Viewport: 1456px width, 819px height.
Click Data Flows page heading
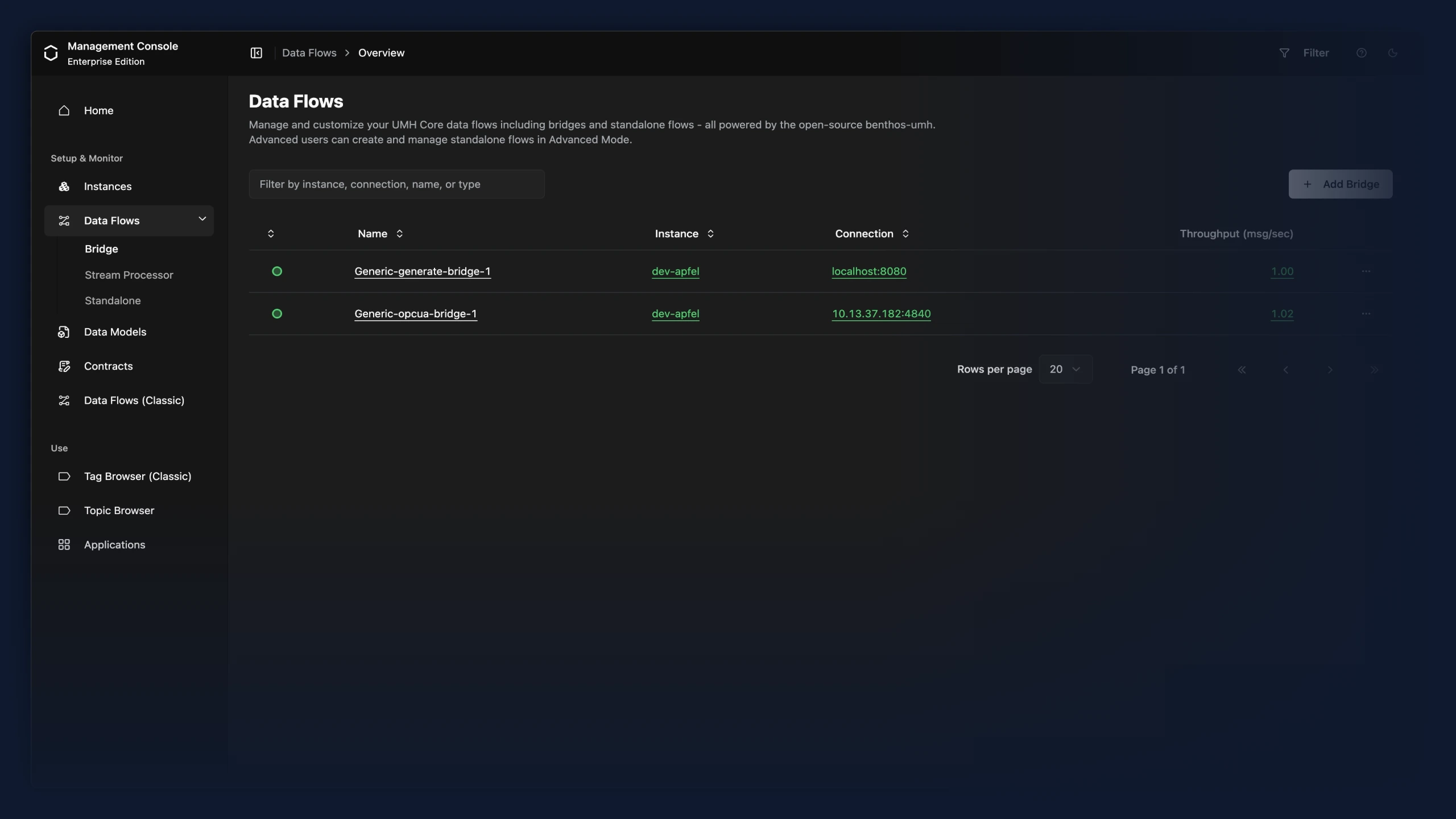pos(296,101)
